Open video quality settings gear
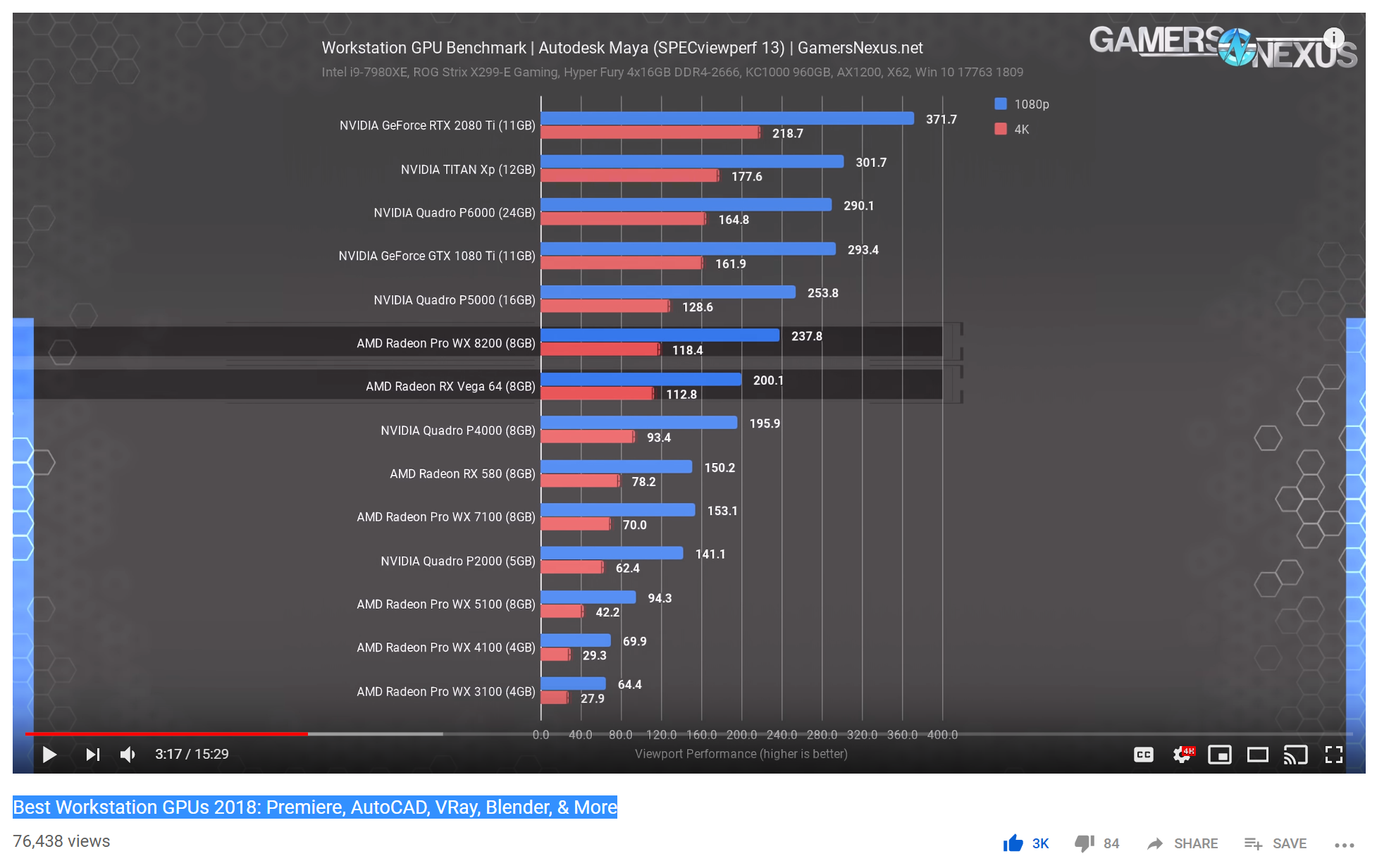This screenshot has height=868, width=1377. (x=1183, y=755)
